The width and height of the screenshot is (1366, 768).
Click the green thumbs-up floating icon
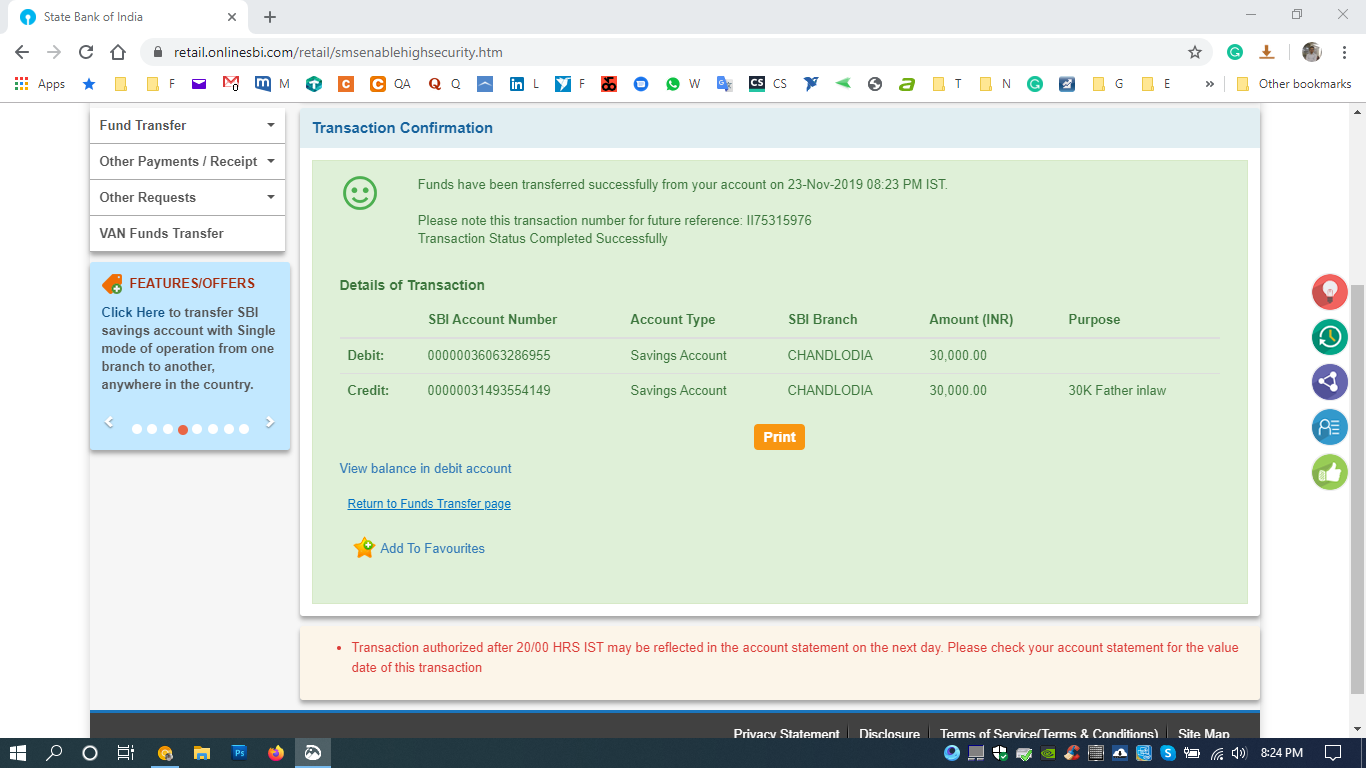point(1330,473)
